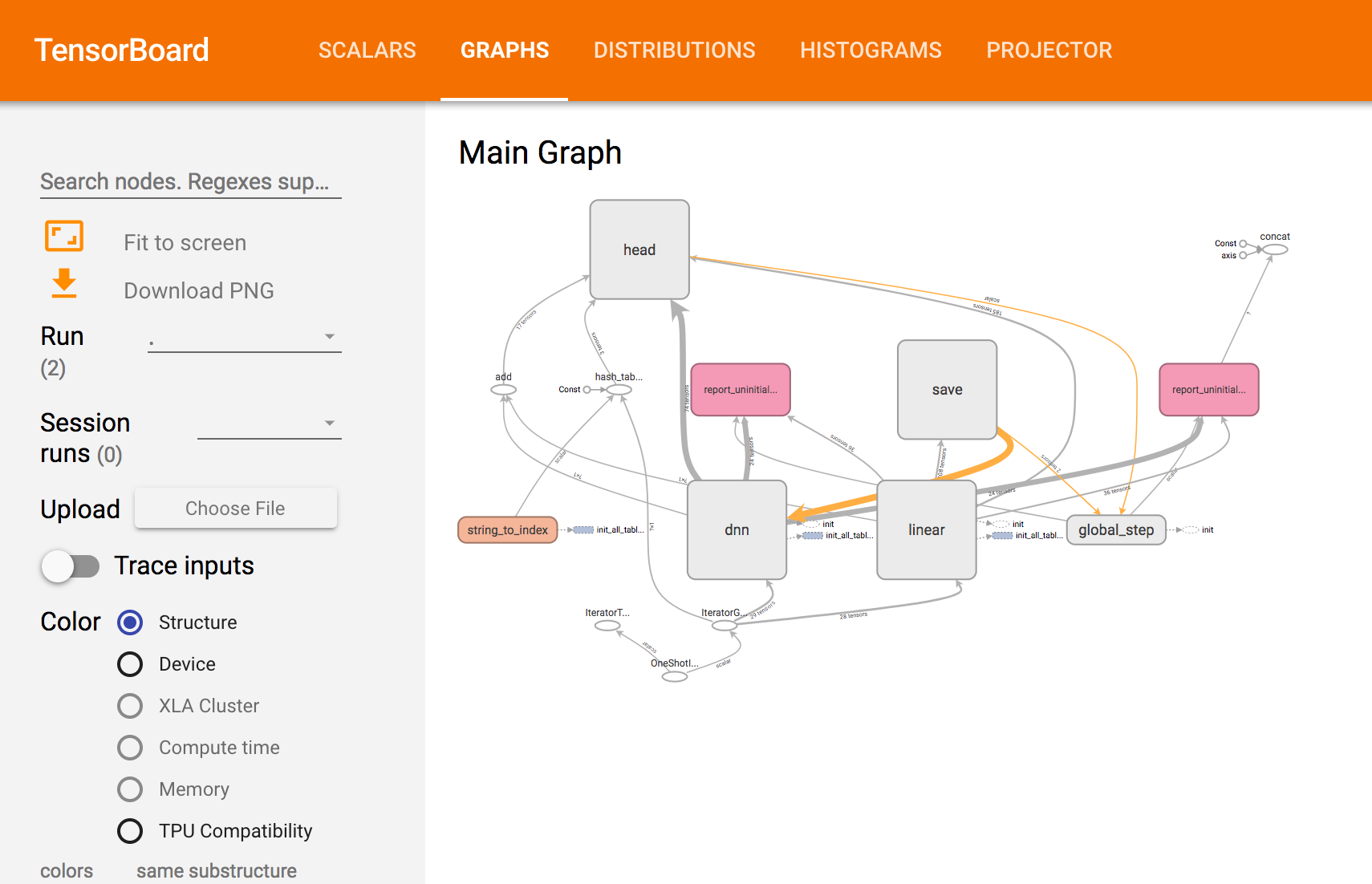Viewport: 1372px width, 884px height.
Task: Click the Choose File upload button
Action: coord(236,508)
